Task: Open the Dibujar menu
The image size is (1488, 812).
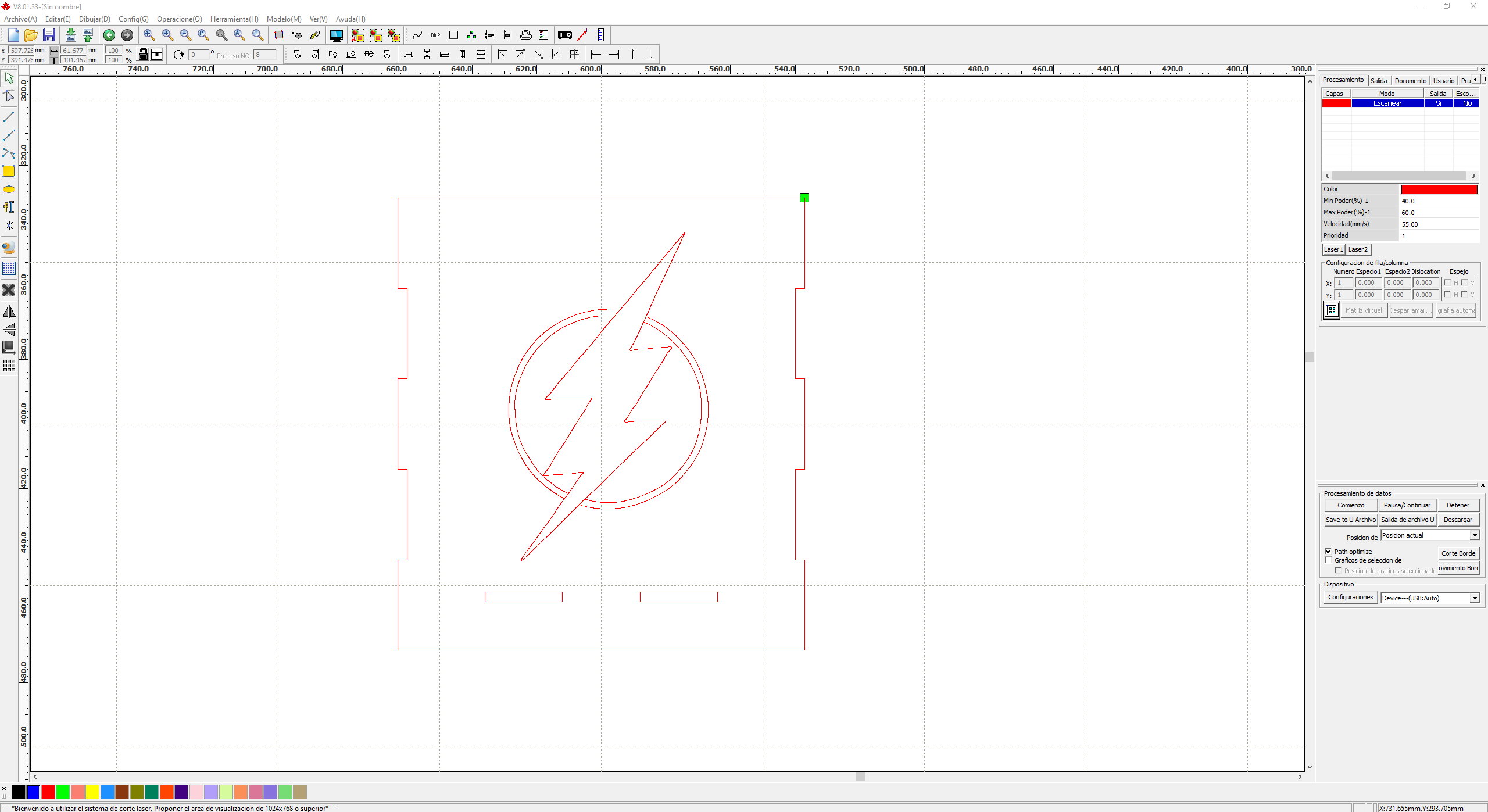Action: coord(95,19)
